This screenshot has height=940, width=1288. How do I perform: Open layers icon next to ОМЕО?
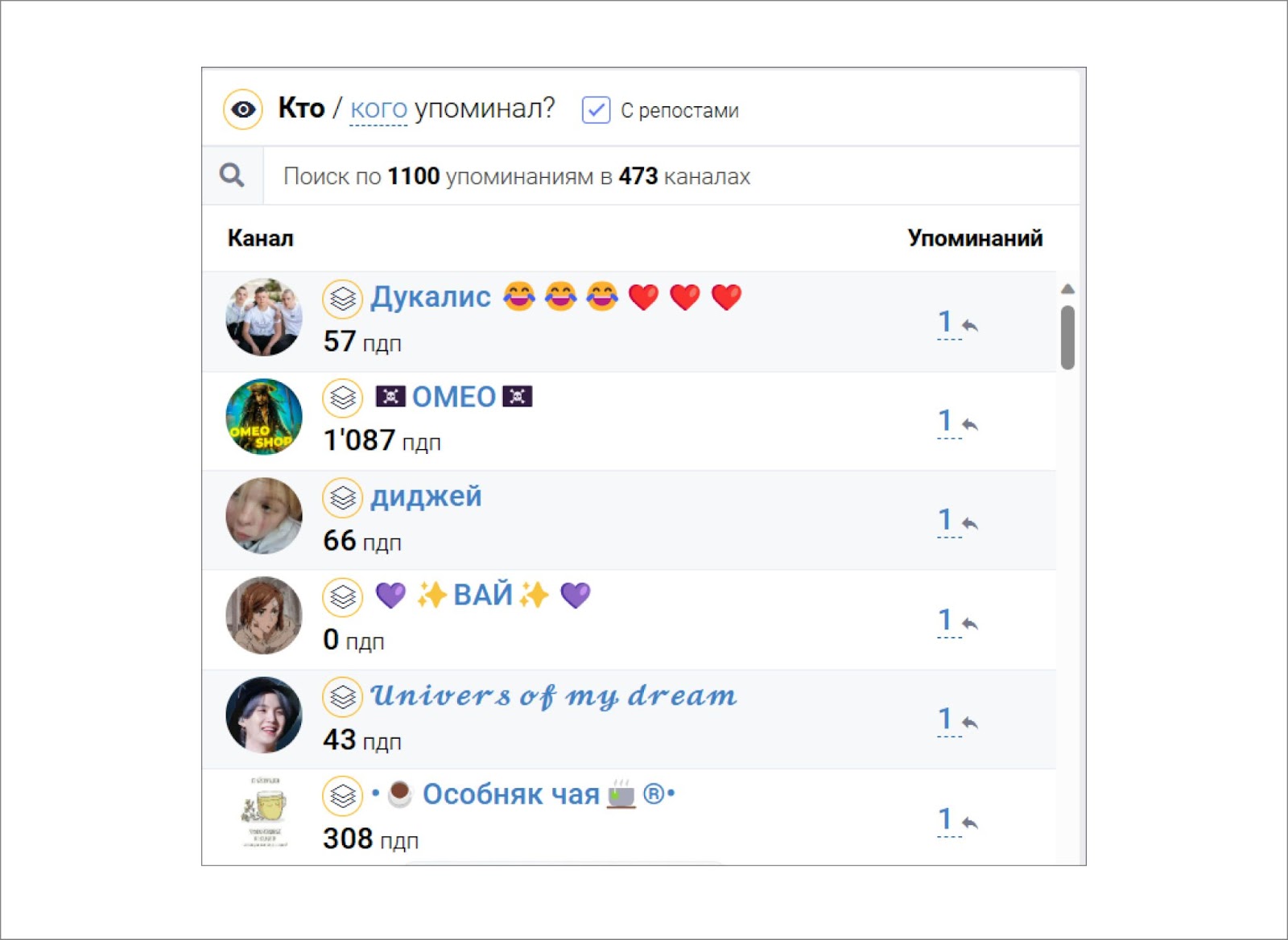[x=343, y=398]
